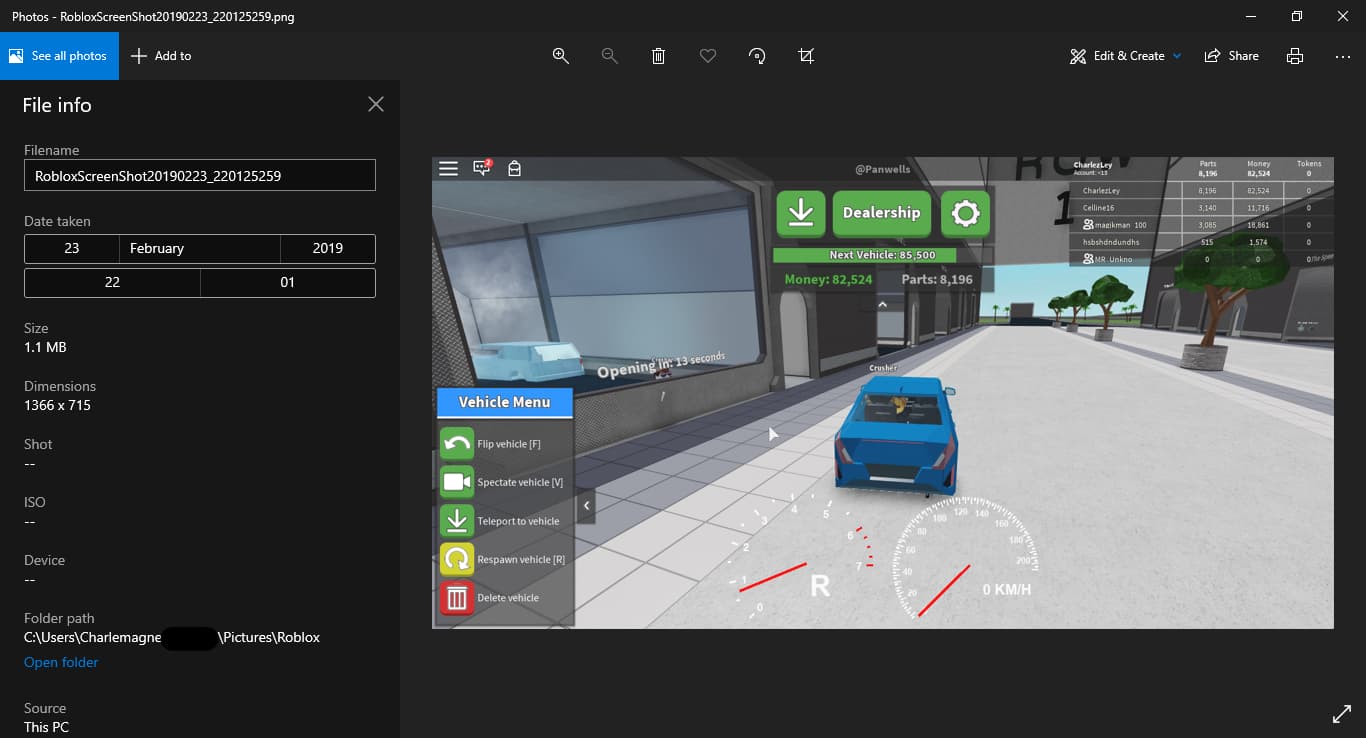
Task: Select the February month field
Action: [200, 248]
